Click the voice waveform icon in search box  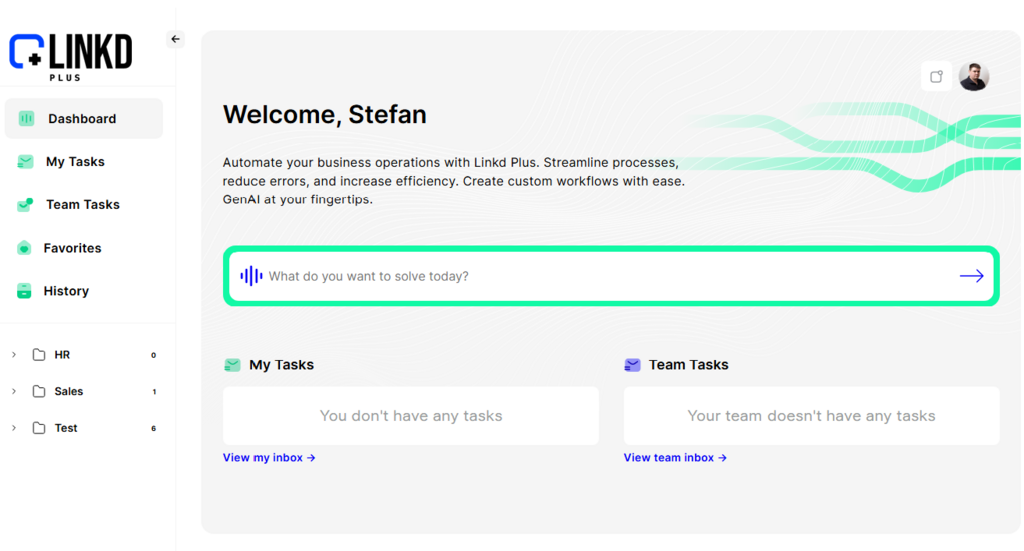pos(251,276)
